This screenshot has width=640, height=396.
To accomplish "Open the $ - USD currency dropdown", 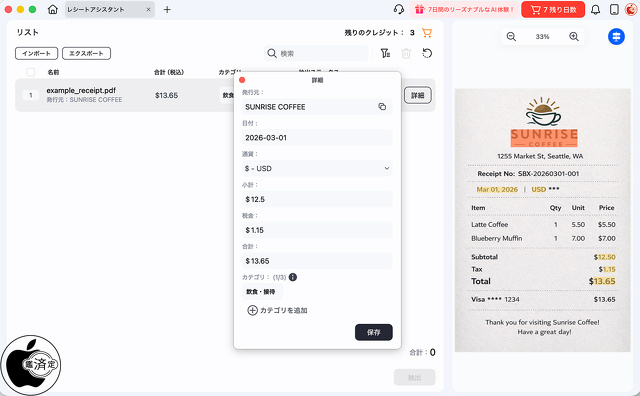I will click(317, 168).
